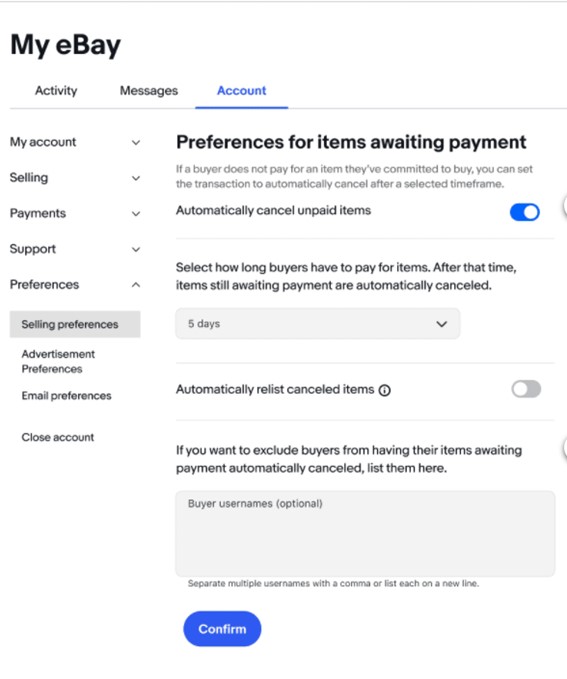Viewport: 567px width, 679px height.
Task: Focus the Buyer usernames text area
Action: click(365, 534)
